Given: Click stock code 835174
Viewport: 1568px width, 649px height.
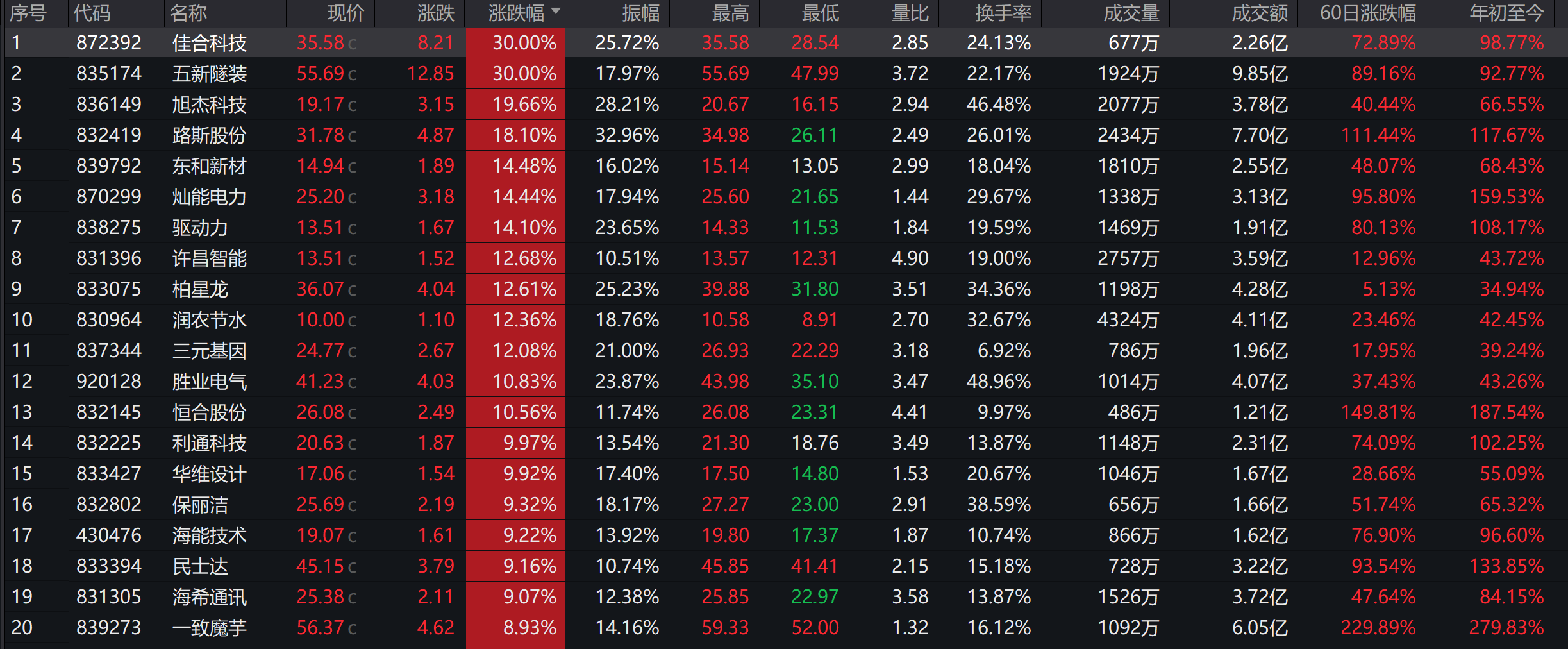Looking at the screenshot, I should point(109,74).
